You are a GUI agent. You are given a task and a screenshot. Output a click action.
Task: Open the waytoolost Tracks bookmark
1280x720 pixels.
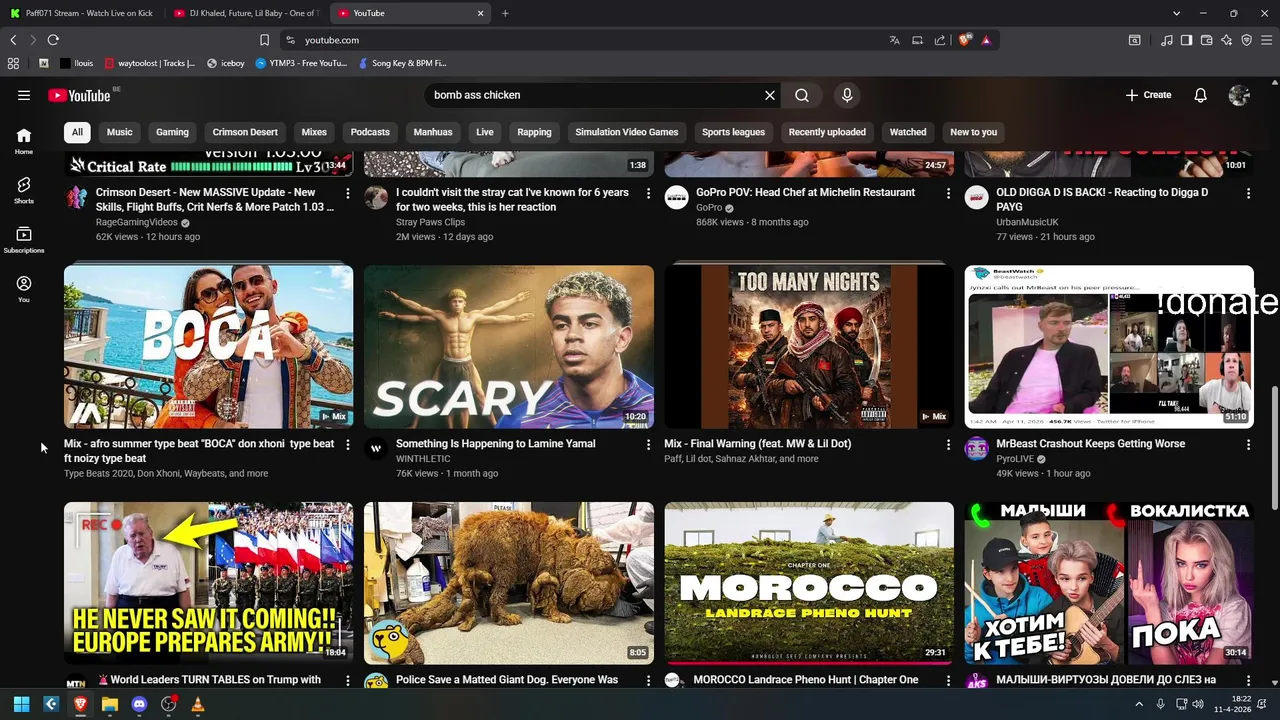[x=150, y=63]
